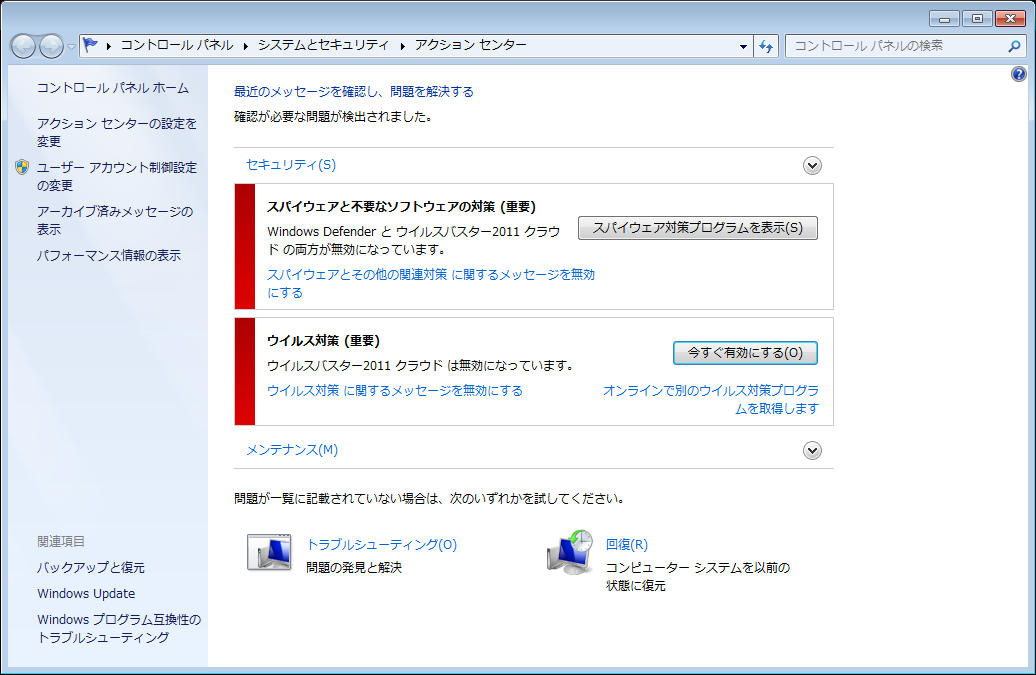1036x675 pixels.
Task: Select コントロール パネル breadcrumb segment
Action: point(176,45)
